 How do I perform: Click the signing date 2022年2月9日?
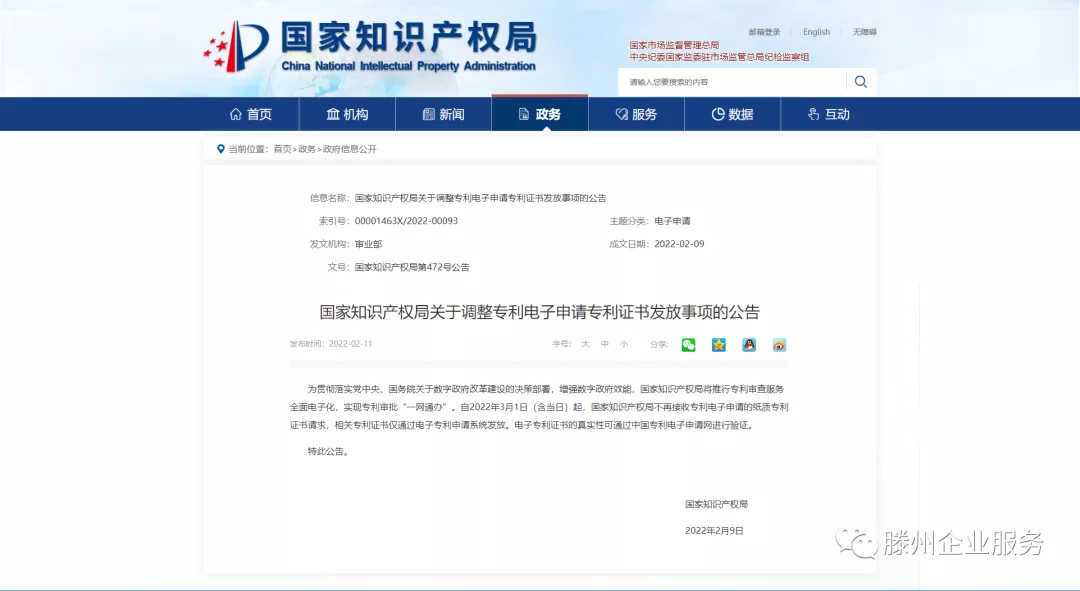(714, 531)
